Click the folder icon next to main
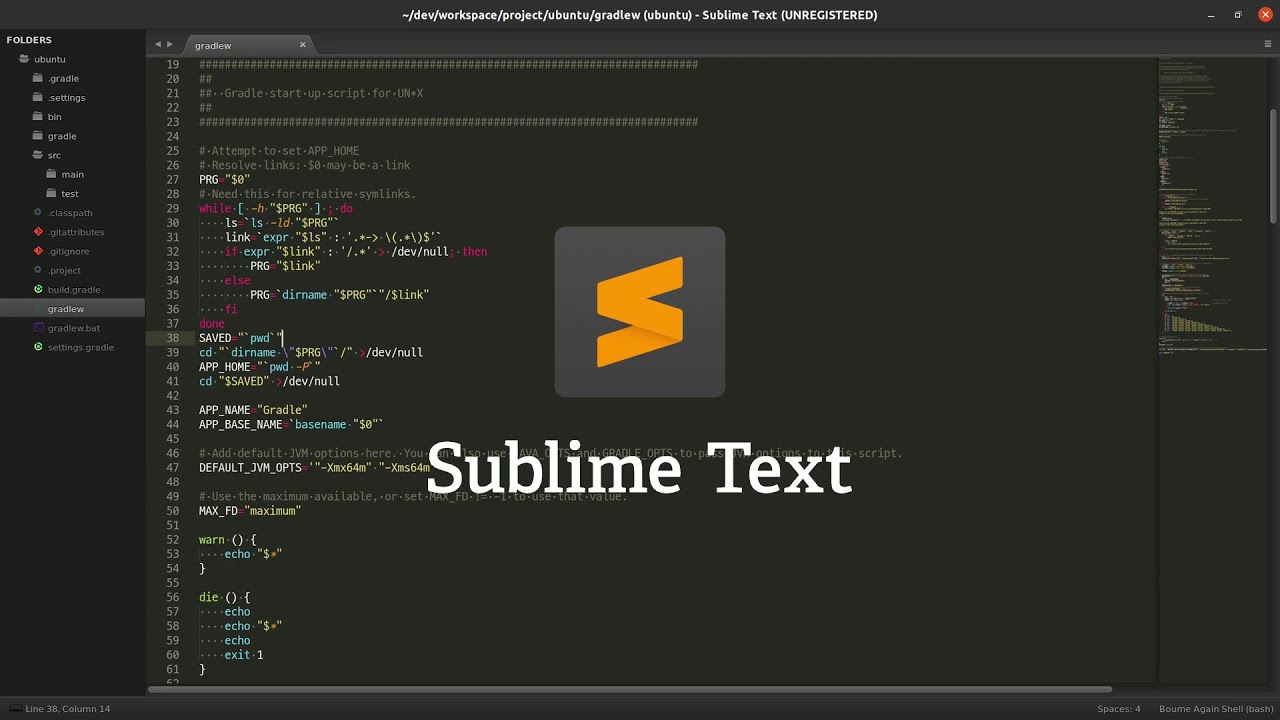1280x720 pixels. [x=51, y=174]
